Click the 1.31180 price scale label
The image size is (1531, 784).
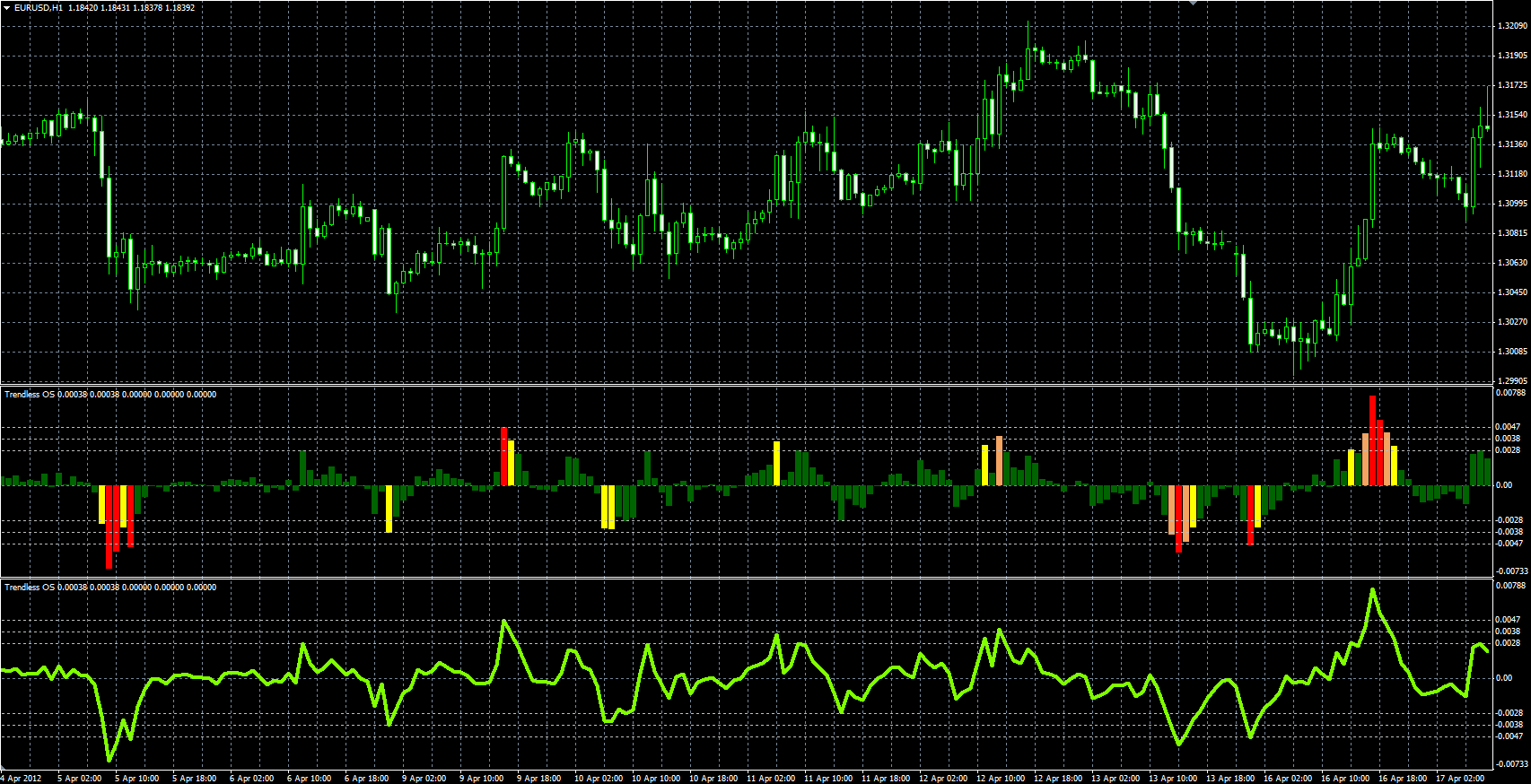[1512, 174]
